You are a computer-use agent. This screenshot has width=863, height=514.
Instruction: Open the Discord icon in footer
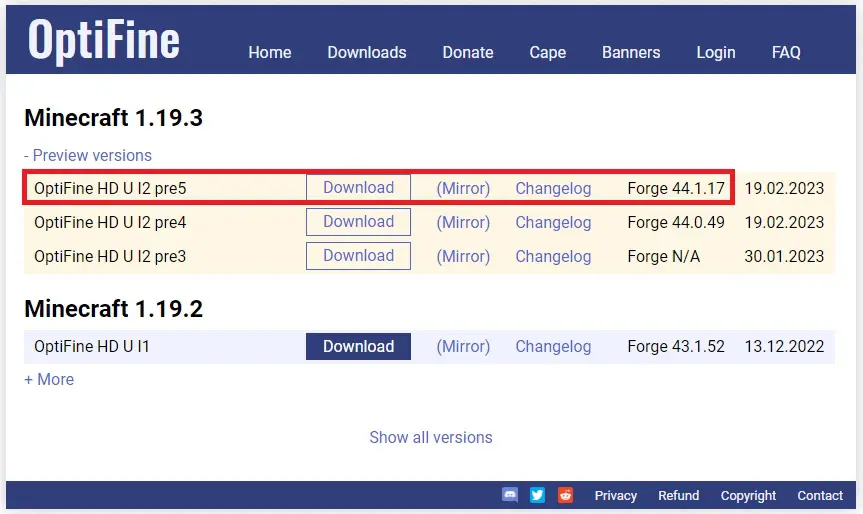point(510,495)
